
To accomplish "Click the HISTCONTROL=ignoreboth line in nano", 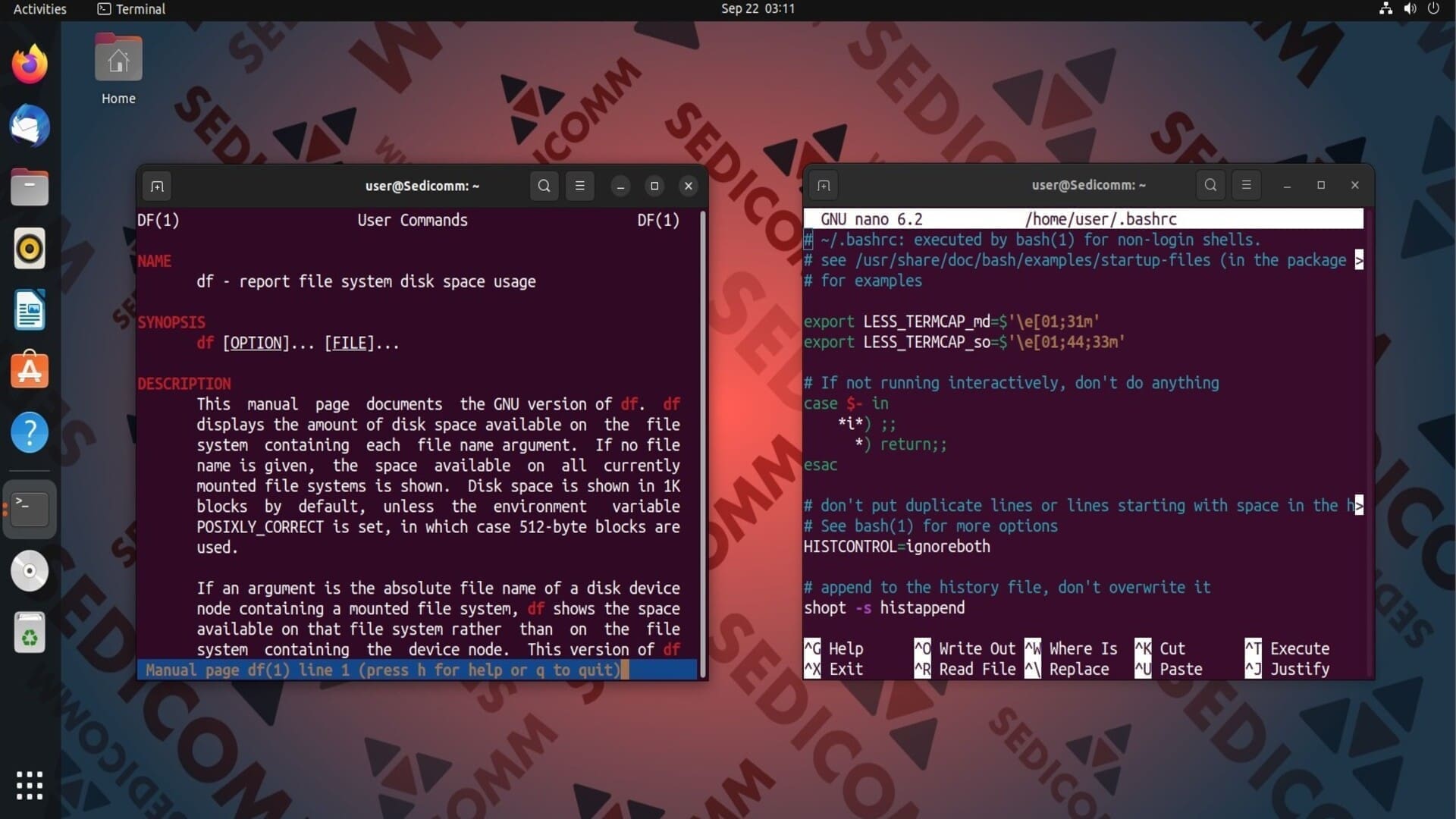I will pyautogui.click(x=897, y=547).
